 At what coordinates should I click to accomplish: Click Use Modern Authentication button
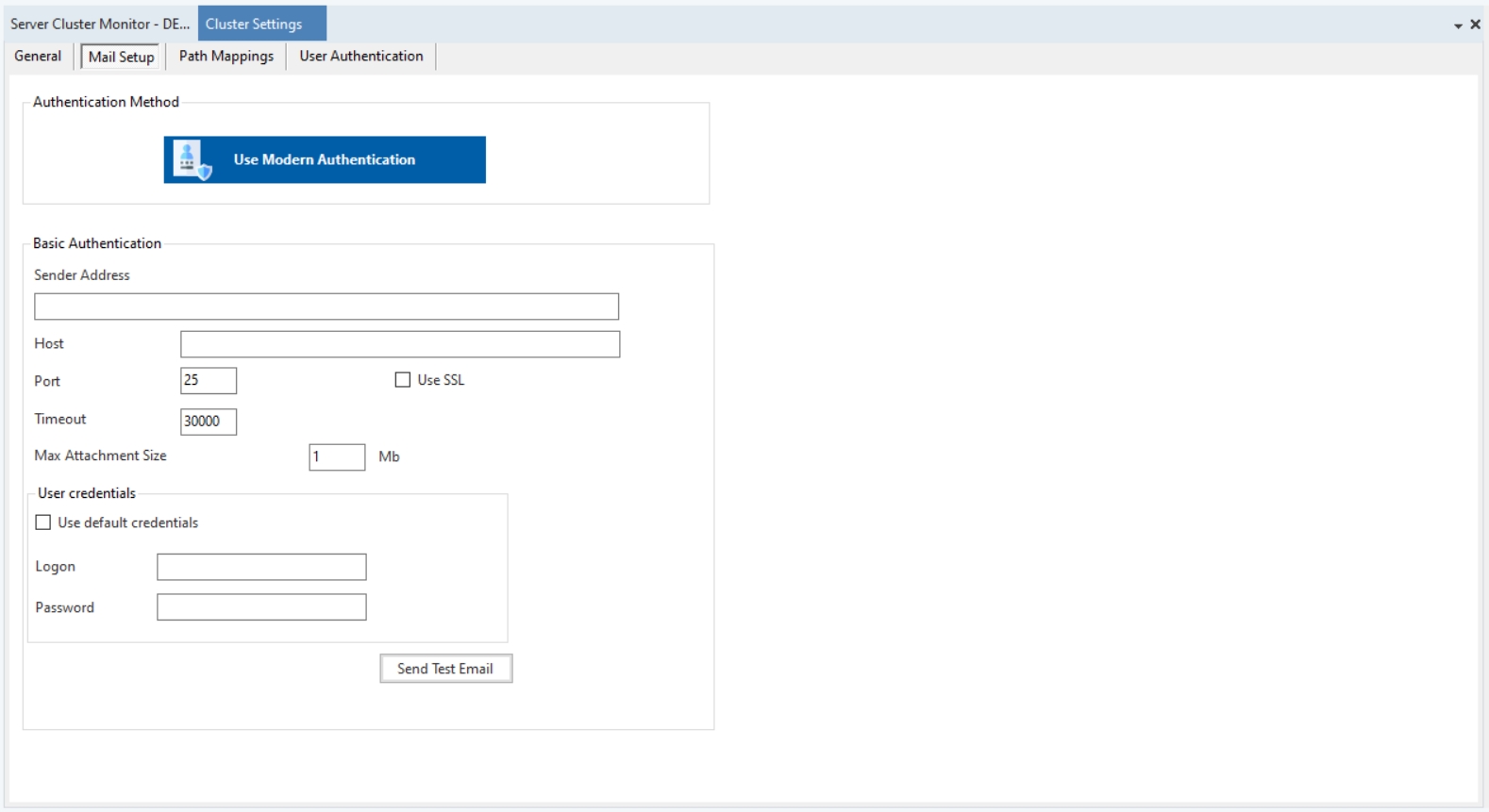coord(325,160)
